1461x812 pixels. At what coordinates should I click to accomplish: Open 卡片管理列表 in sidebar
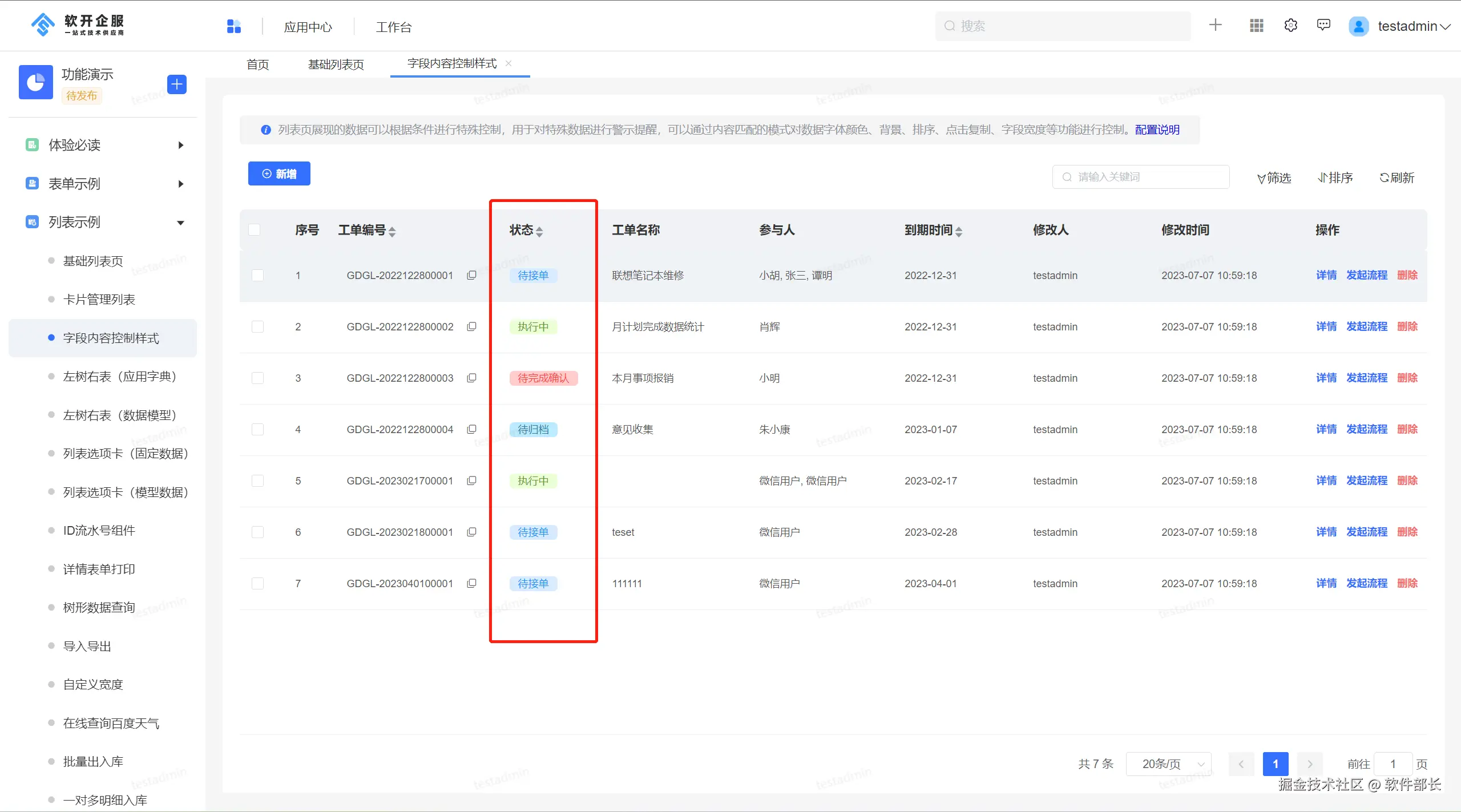point(99,300)
